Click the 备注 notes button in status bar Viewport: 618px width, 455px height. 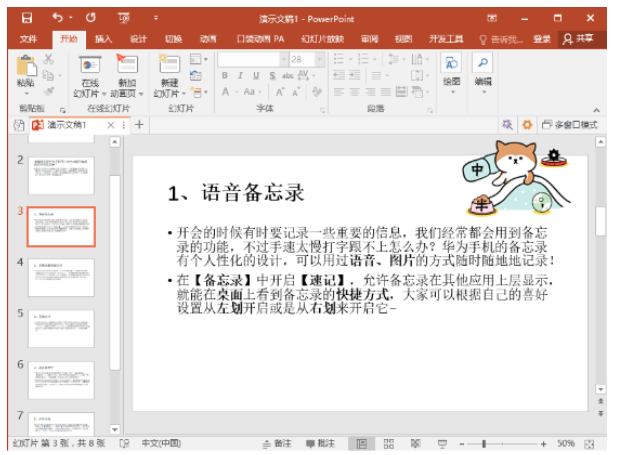277,444
